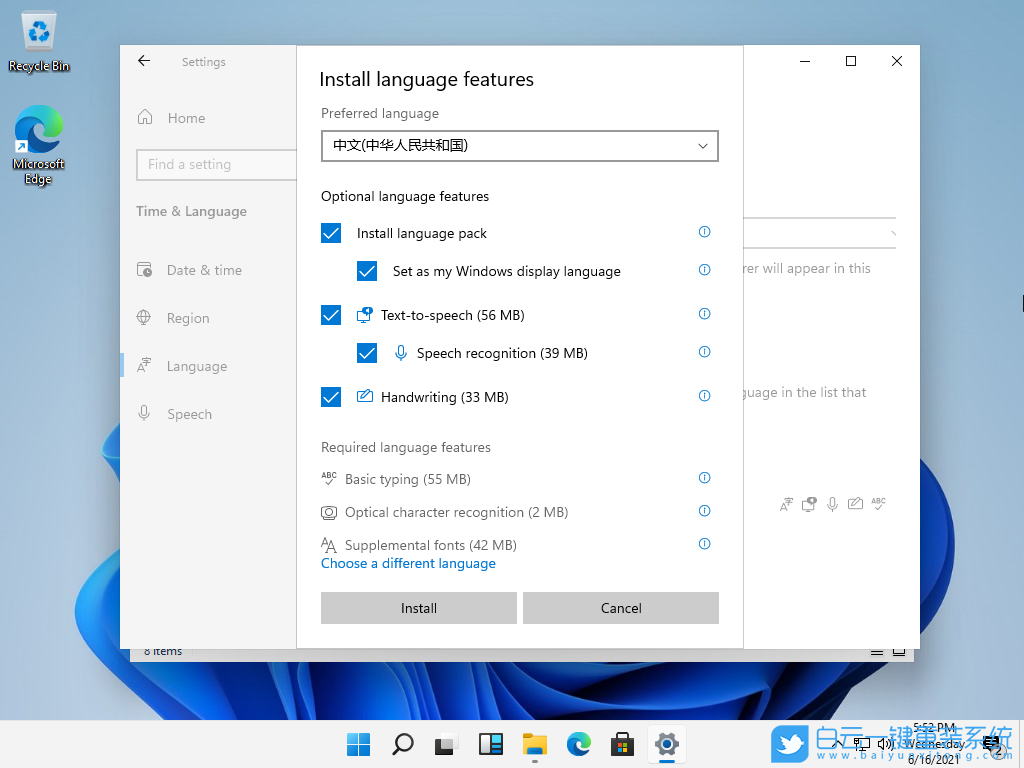Open Windows Search from the taskbar
The width and height of the screenshot is (1024, 768).
point(402,744)
